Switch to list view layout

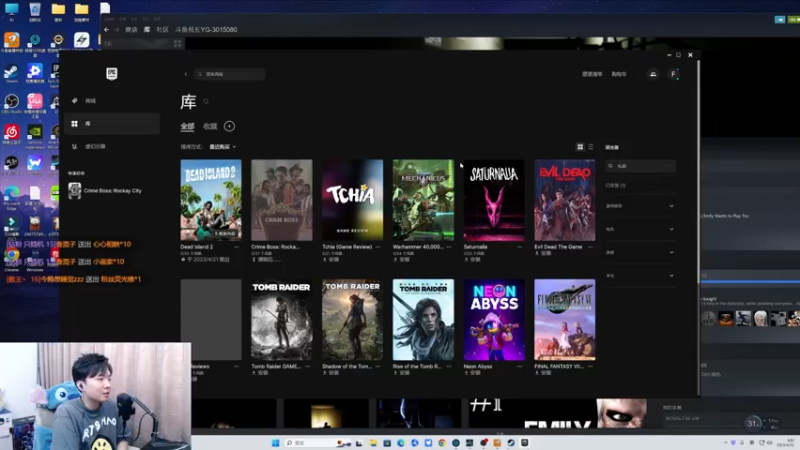(591, 147)
